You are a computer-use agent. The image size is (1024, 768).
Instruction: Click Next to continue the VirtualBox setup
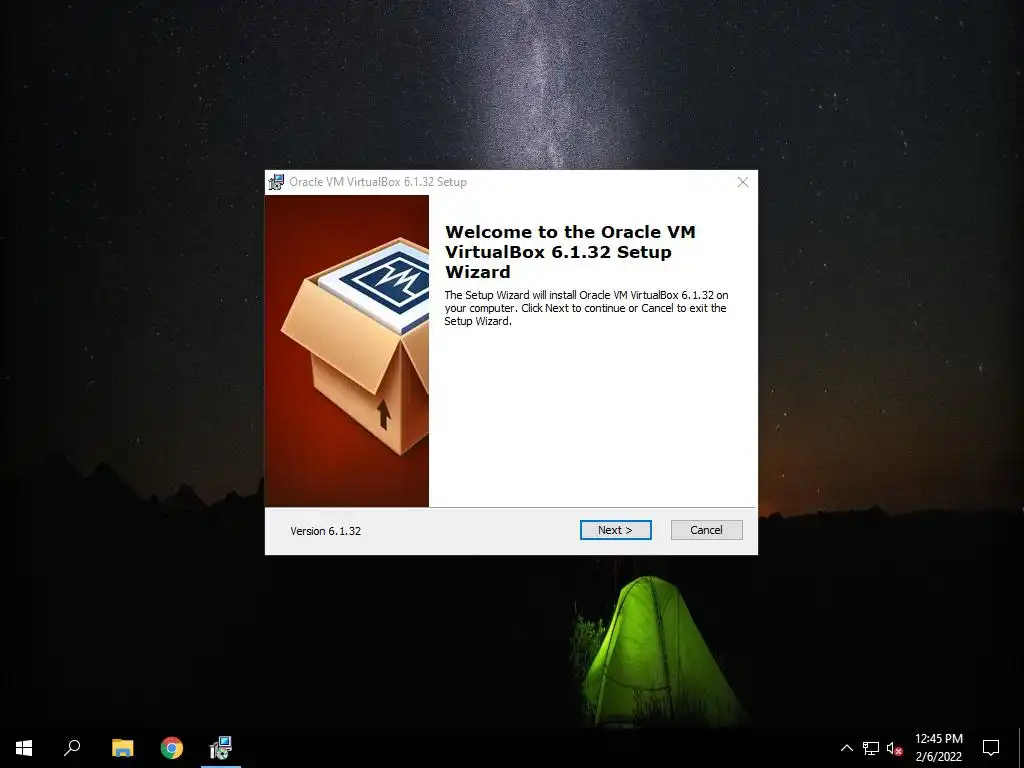[x=615, y=530]
